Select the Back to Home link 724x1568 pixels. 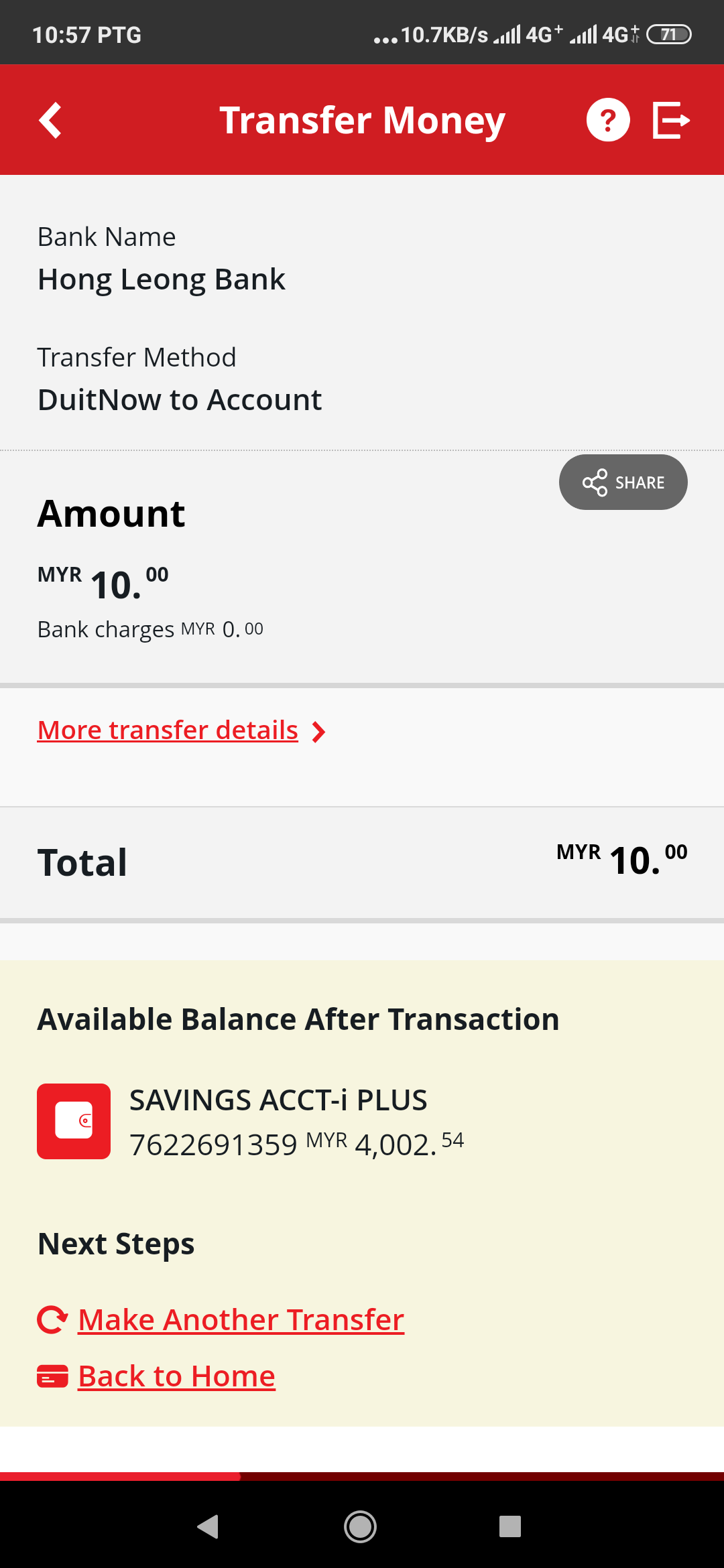[x=177, y=1376]
